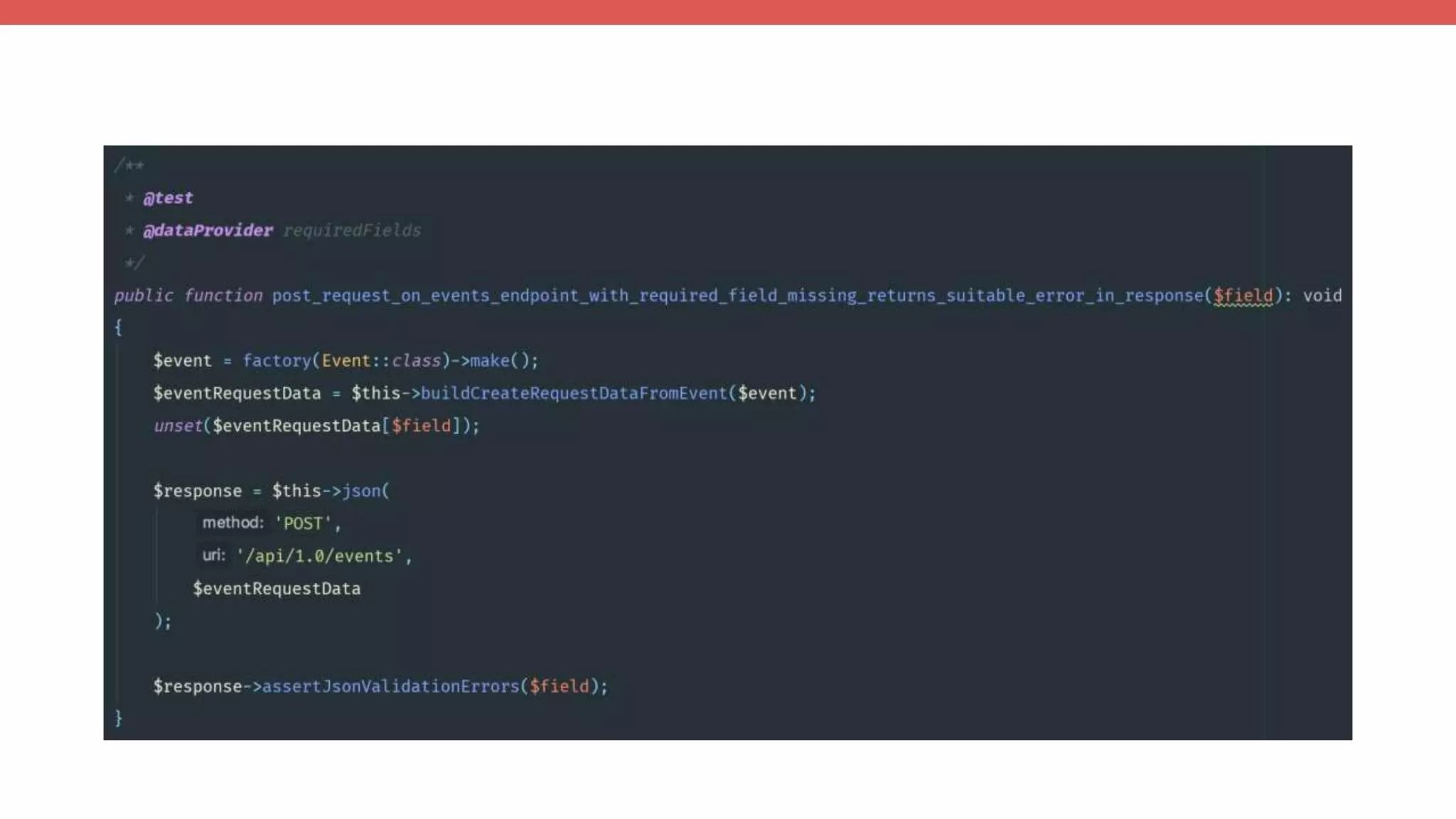Click the public keyword
This screenshot has width=1456, height=819.
[x=144, y=295]
